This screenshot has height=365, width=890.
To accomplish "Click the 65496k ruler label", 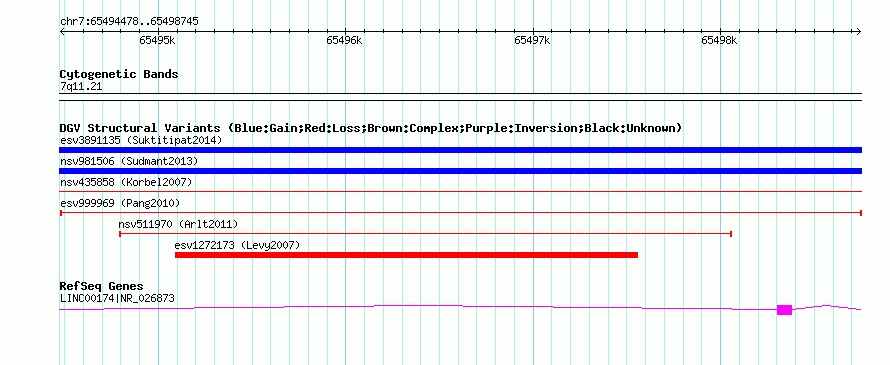I will (x=345, y=40).
